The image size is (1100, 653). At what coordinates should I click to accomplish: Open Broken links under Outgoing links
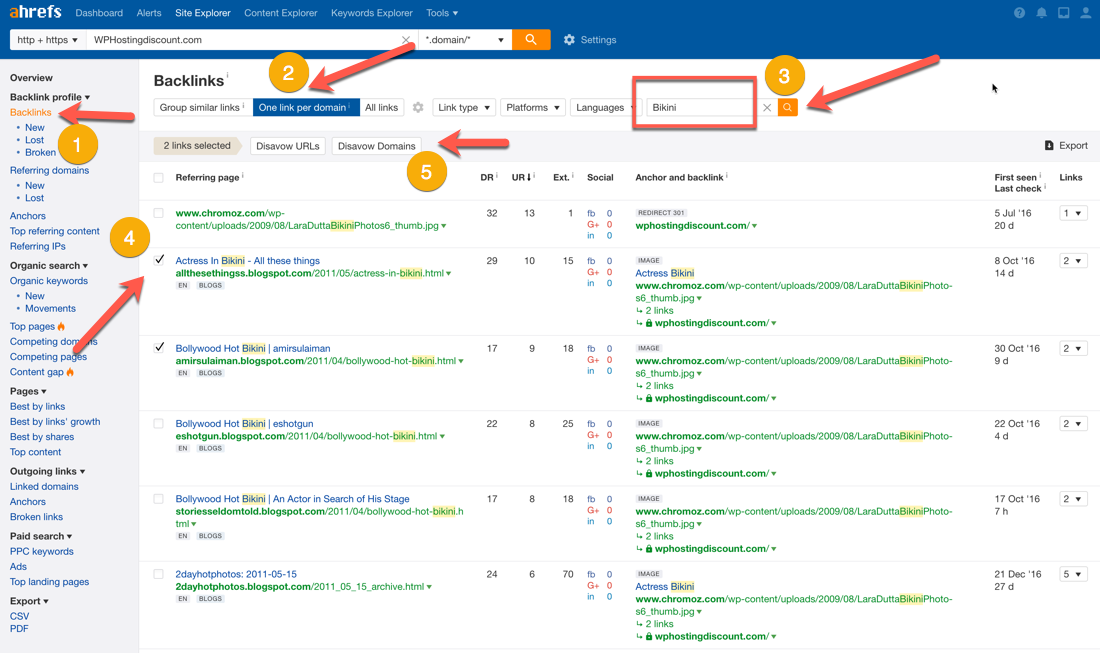click(36, 517)
